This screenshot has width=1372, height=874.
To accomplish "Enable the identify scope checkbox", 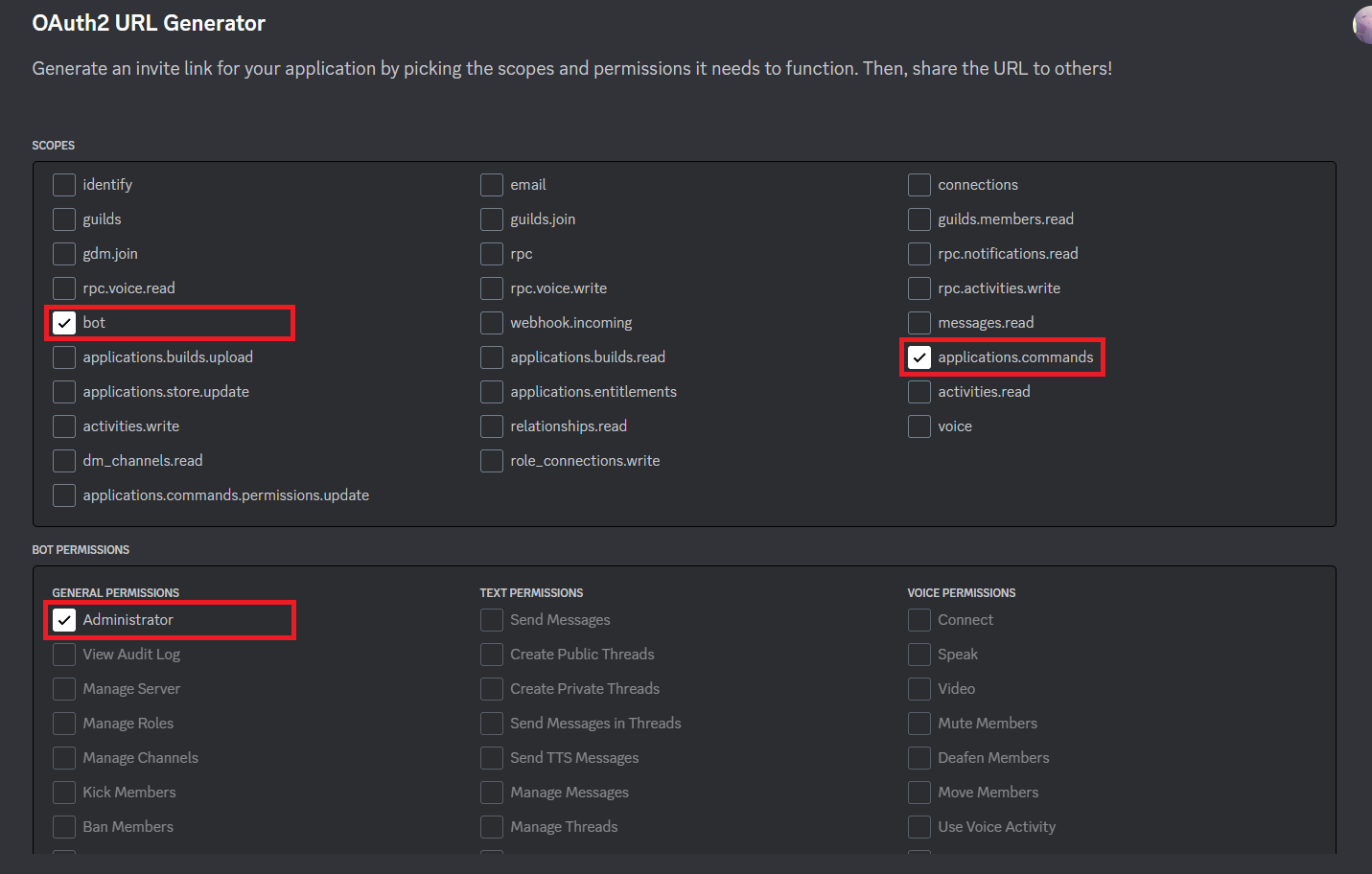I will [x=64, y=185].
